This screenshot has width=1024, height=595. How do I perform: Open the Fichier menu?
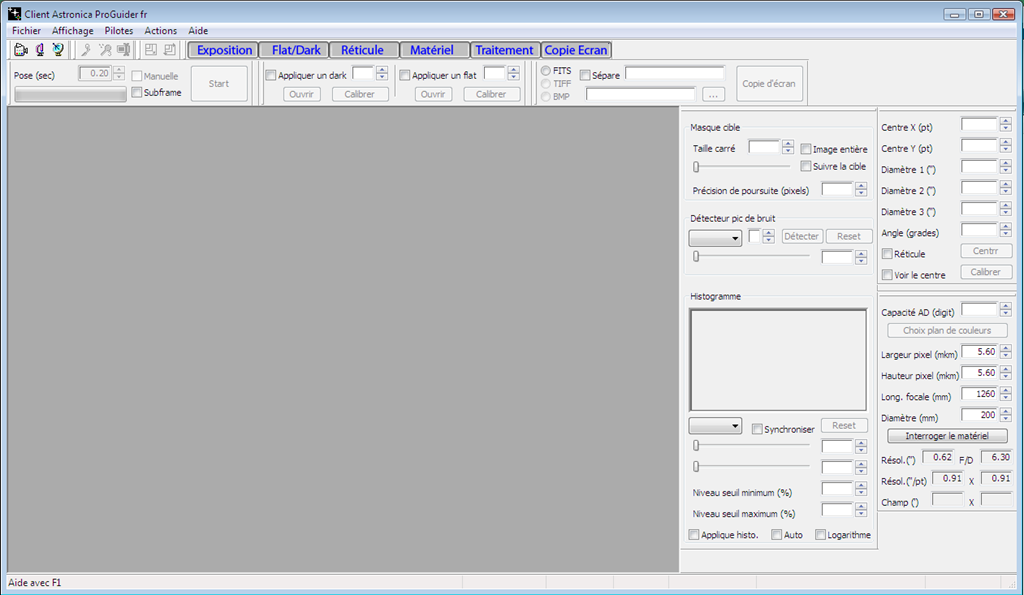[x=26, y=31]
